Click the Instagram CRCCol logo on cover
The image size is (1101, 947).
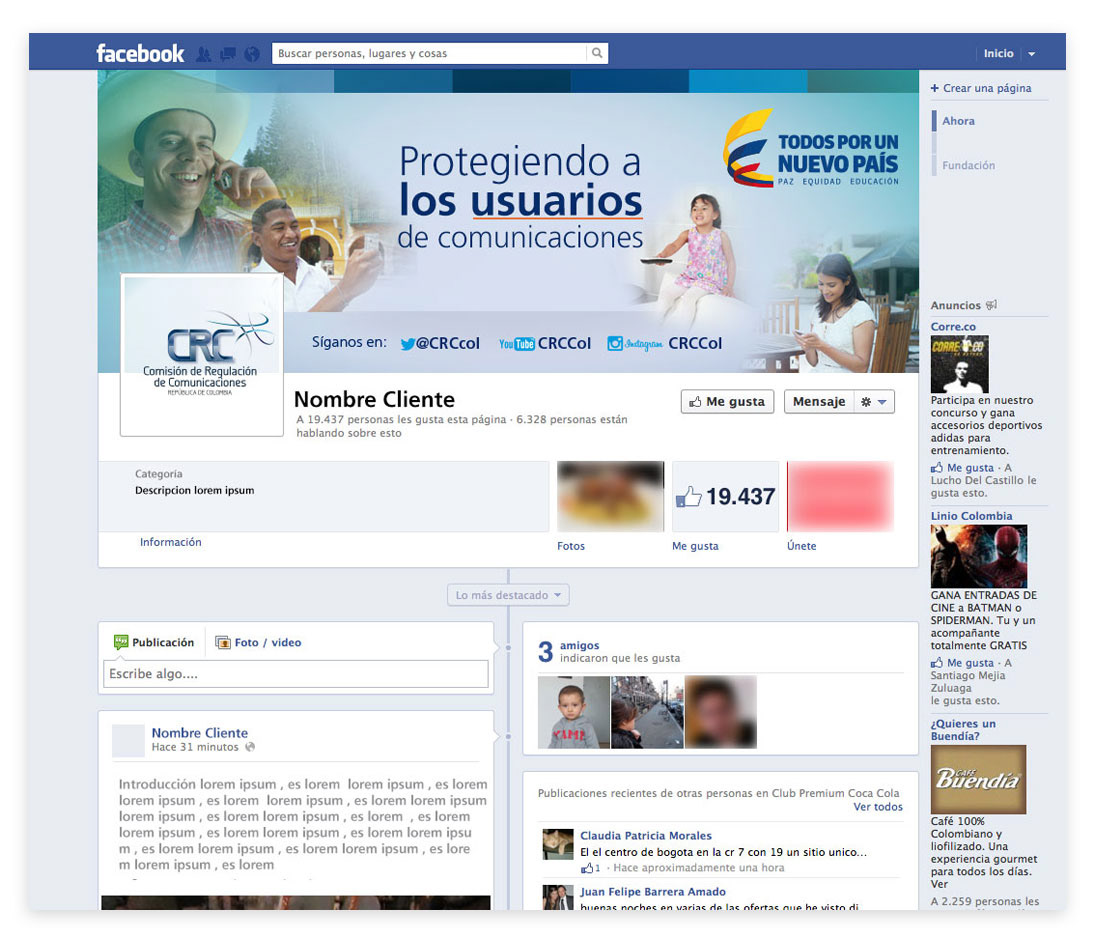click(x=635, y=344)
